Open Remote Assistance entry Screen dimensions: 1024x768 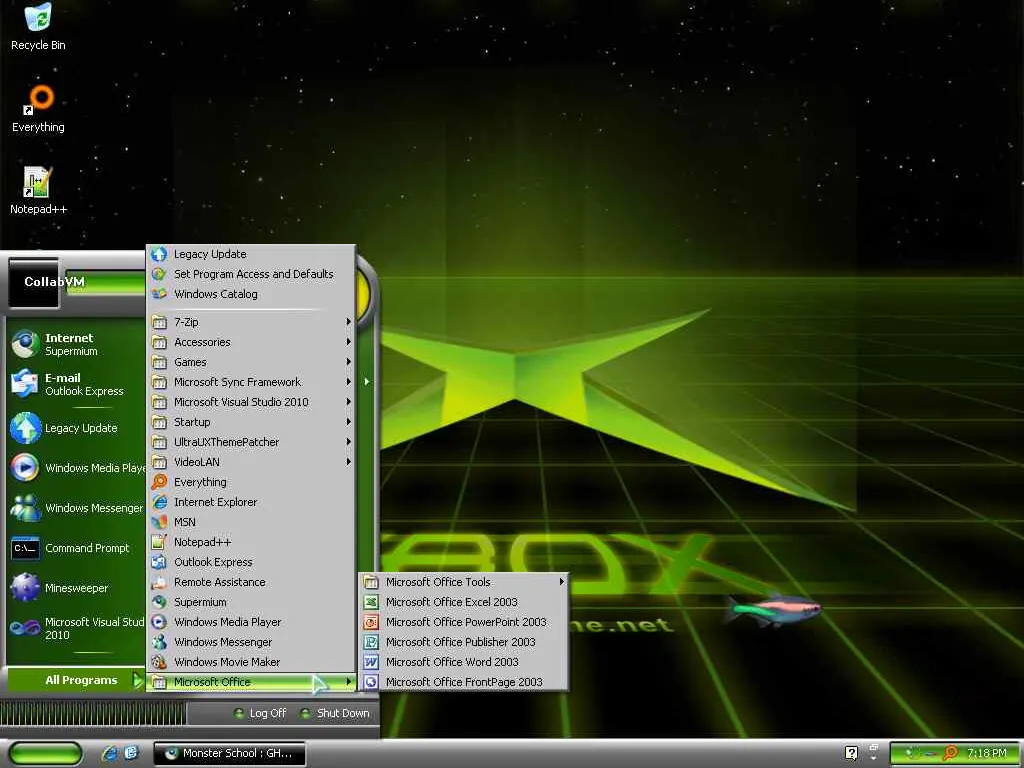pyautogui.click(x=251, y=582)
